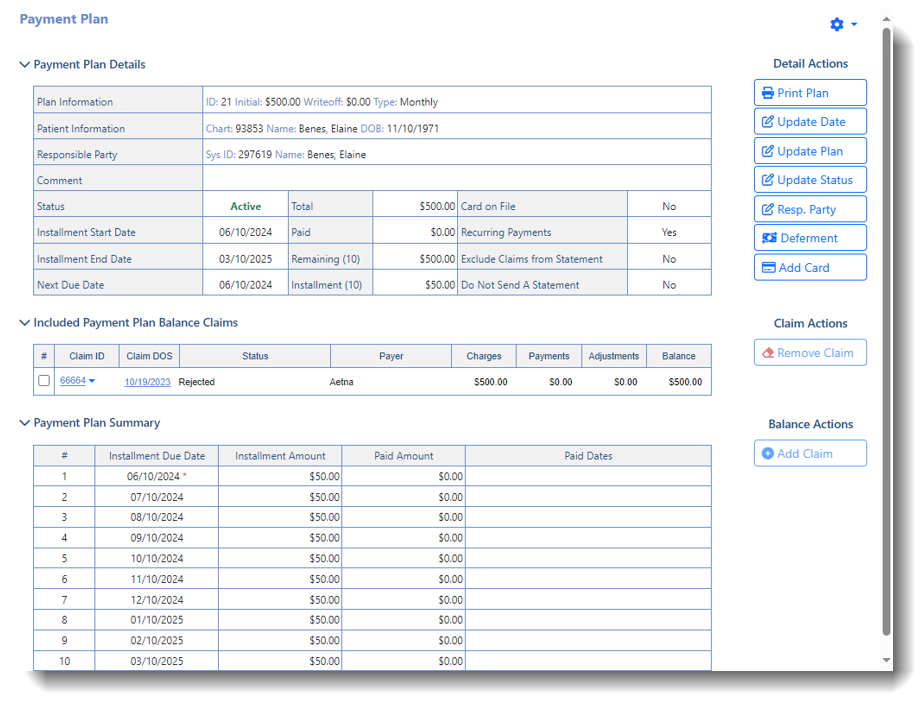The height and width of the screenshot is (706, 923).
Task: Collapse the Payment Plan Details section
Action: point(25,65)
